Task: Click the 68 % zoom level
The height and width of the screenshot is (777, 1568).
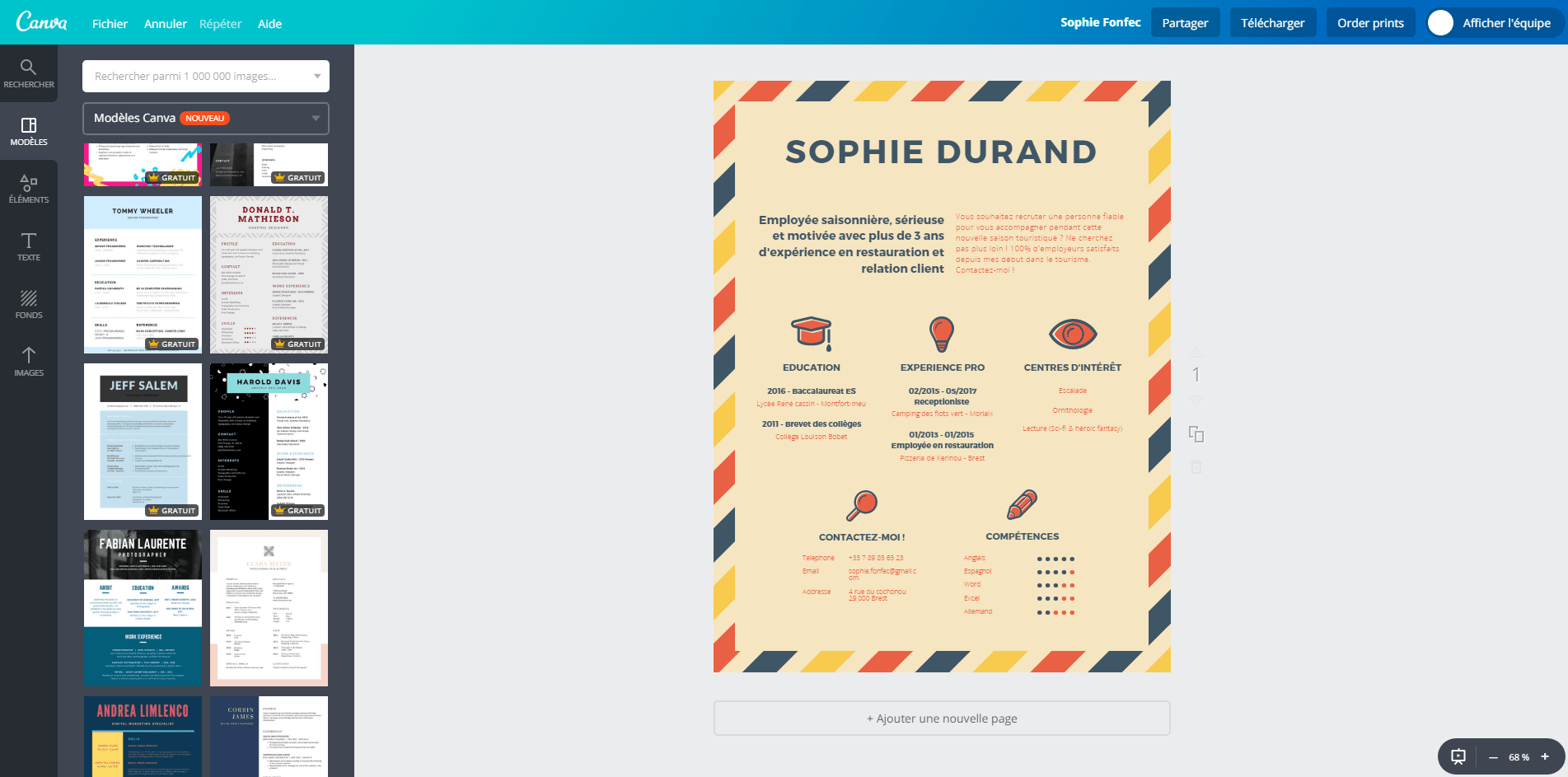Action: click(1519, 757)
